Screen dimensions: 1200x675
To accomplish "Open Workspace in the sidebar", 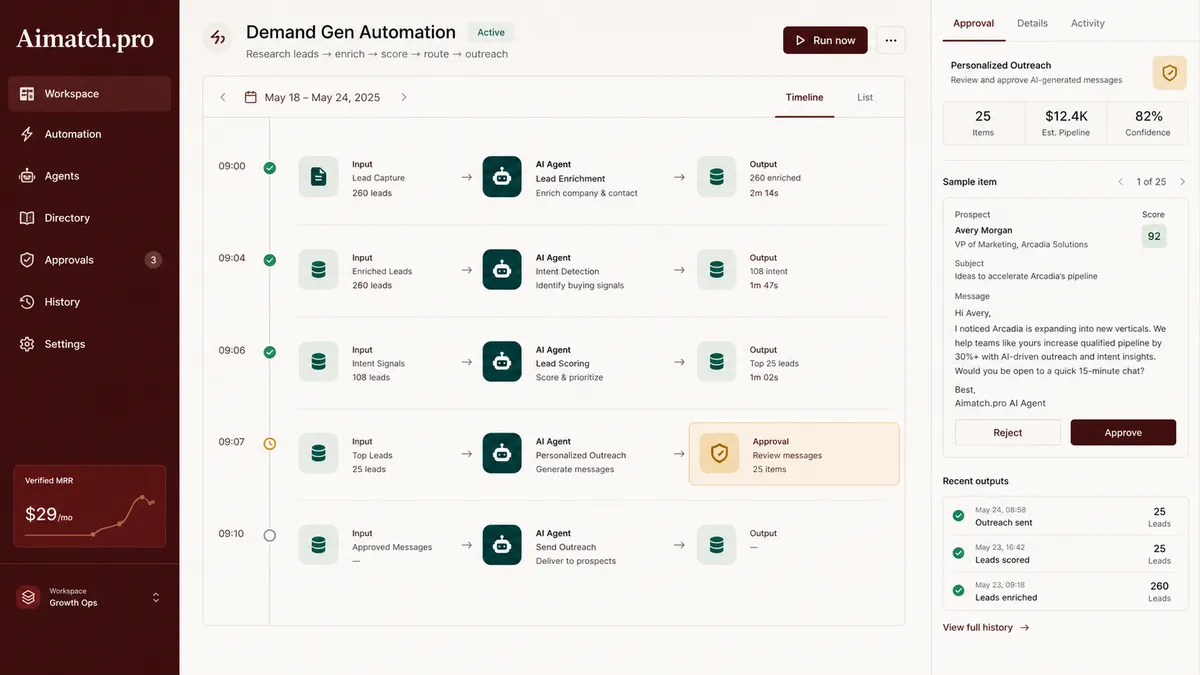I will [x=89, y=94].
